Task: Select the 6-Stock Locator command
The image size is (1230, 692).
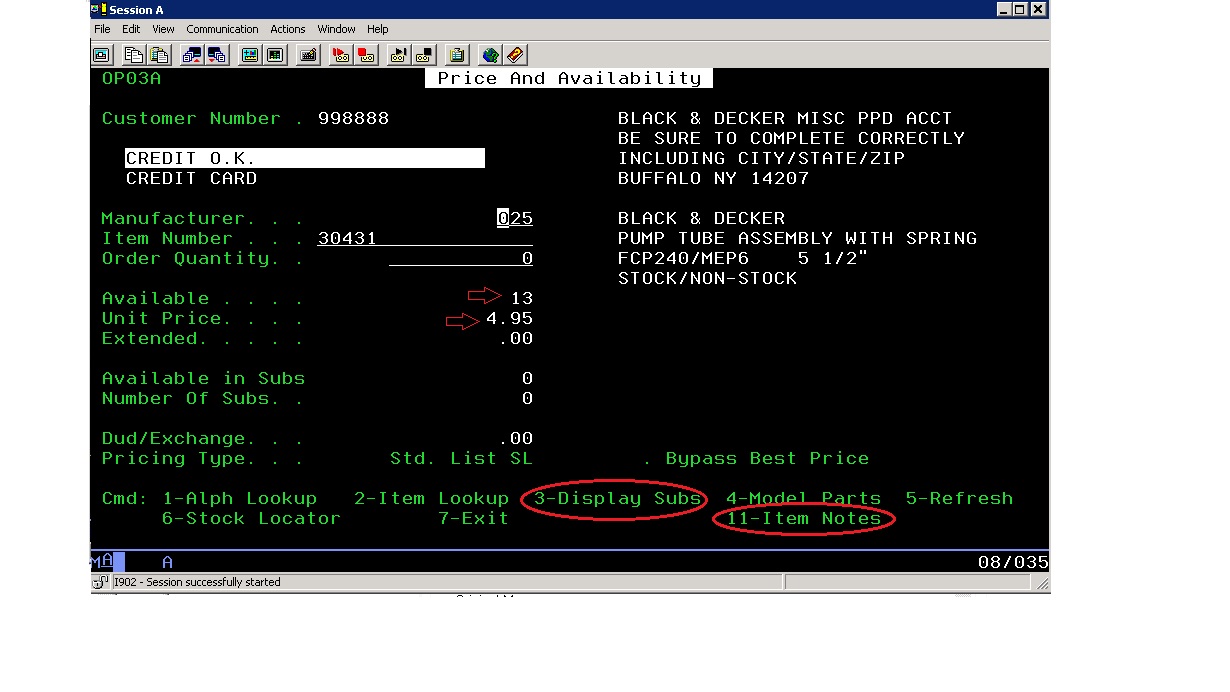Action: [x=251, y=518]
